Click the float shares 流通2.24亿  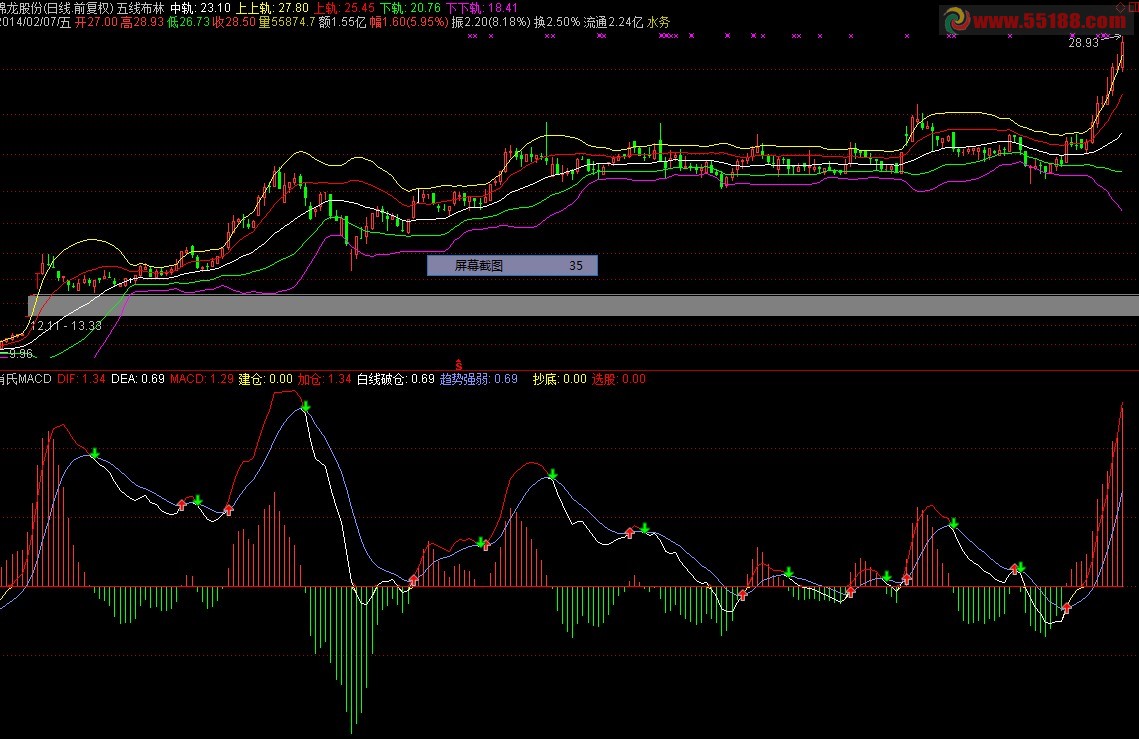613,23
